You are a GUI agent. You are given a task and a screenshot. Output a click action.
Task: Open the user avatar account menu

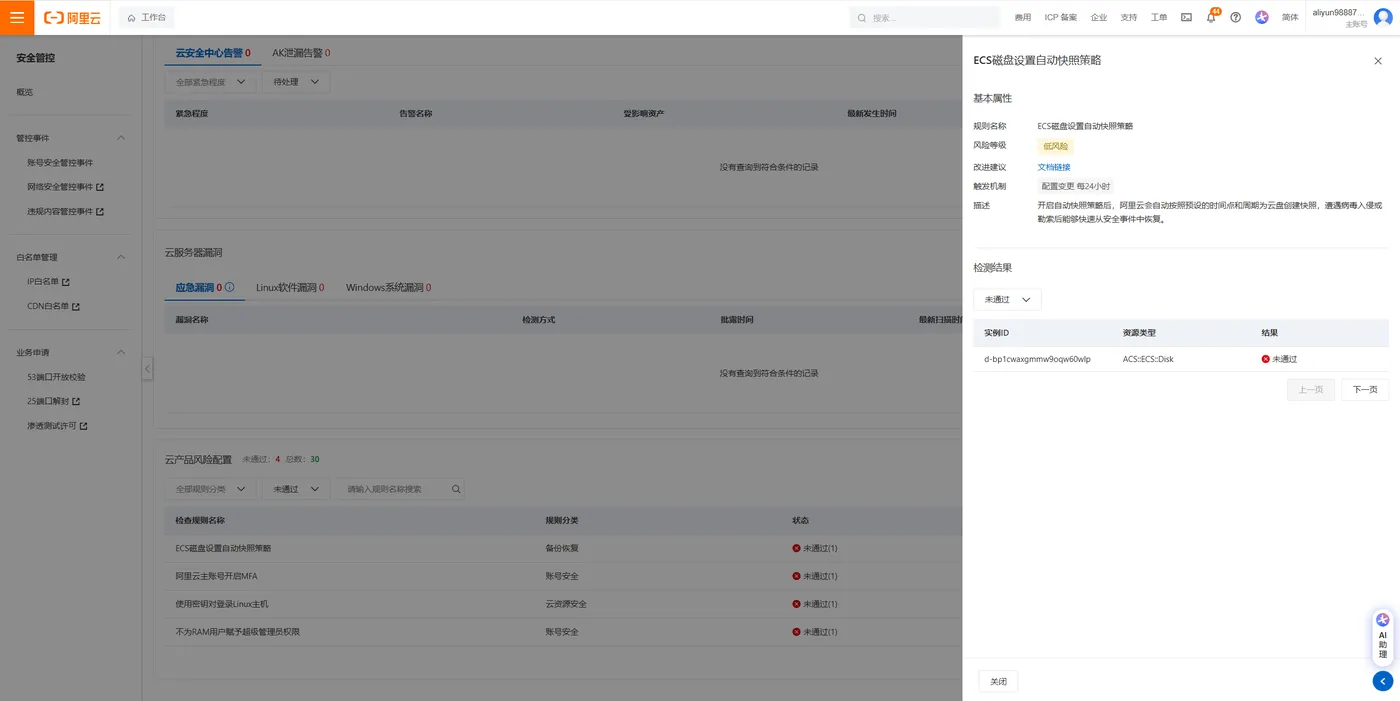(1383, 18)
